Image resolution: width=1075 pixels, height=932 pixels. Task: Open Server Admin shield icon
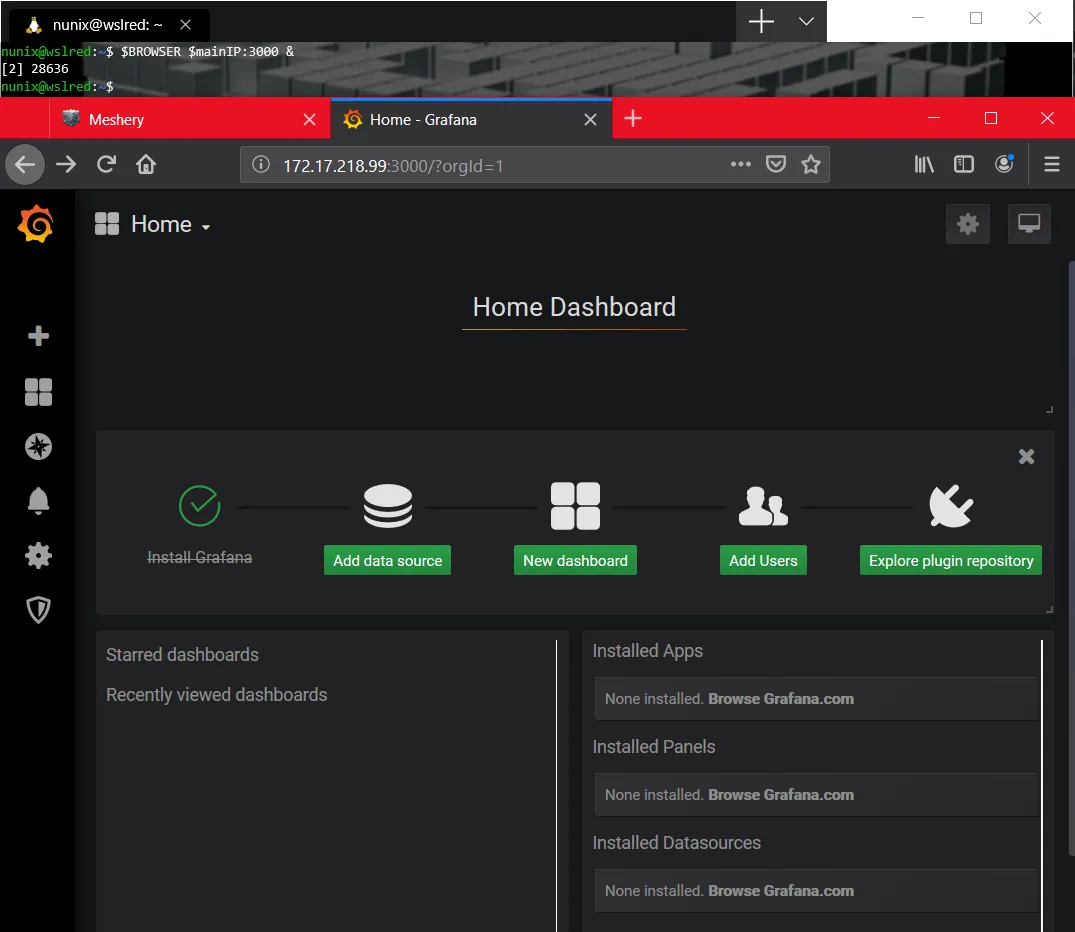(38, 610)
